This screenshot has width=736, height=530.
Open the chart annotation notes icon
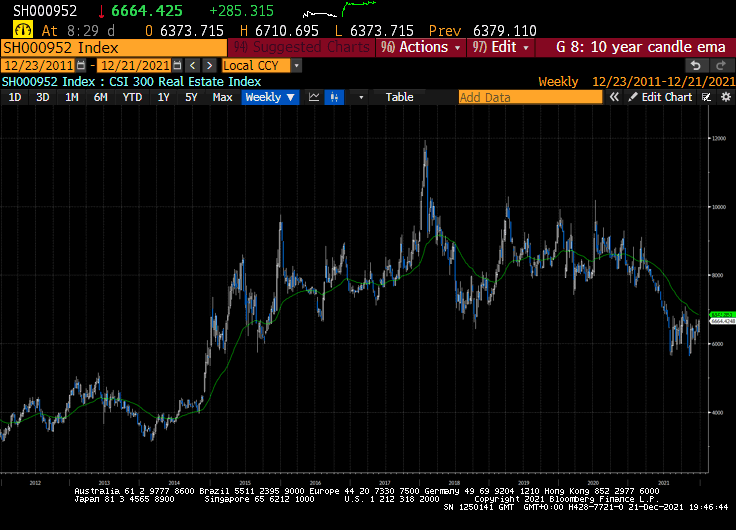click(x=706, y=97)
